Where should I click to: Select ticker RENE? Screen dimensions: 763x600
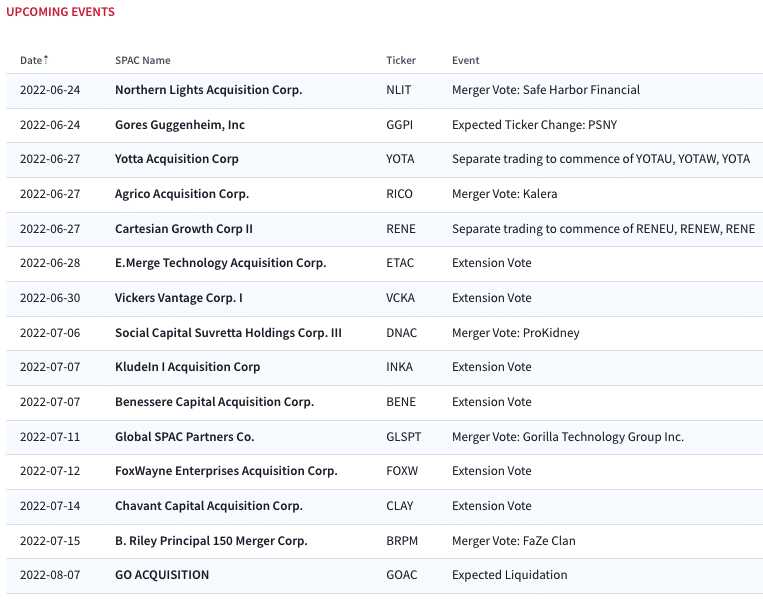pyautogui.click(x=401, y=229)
